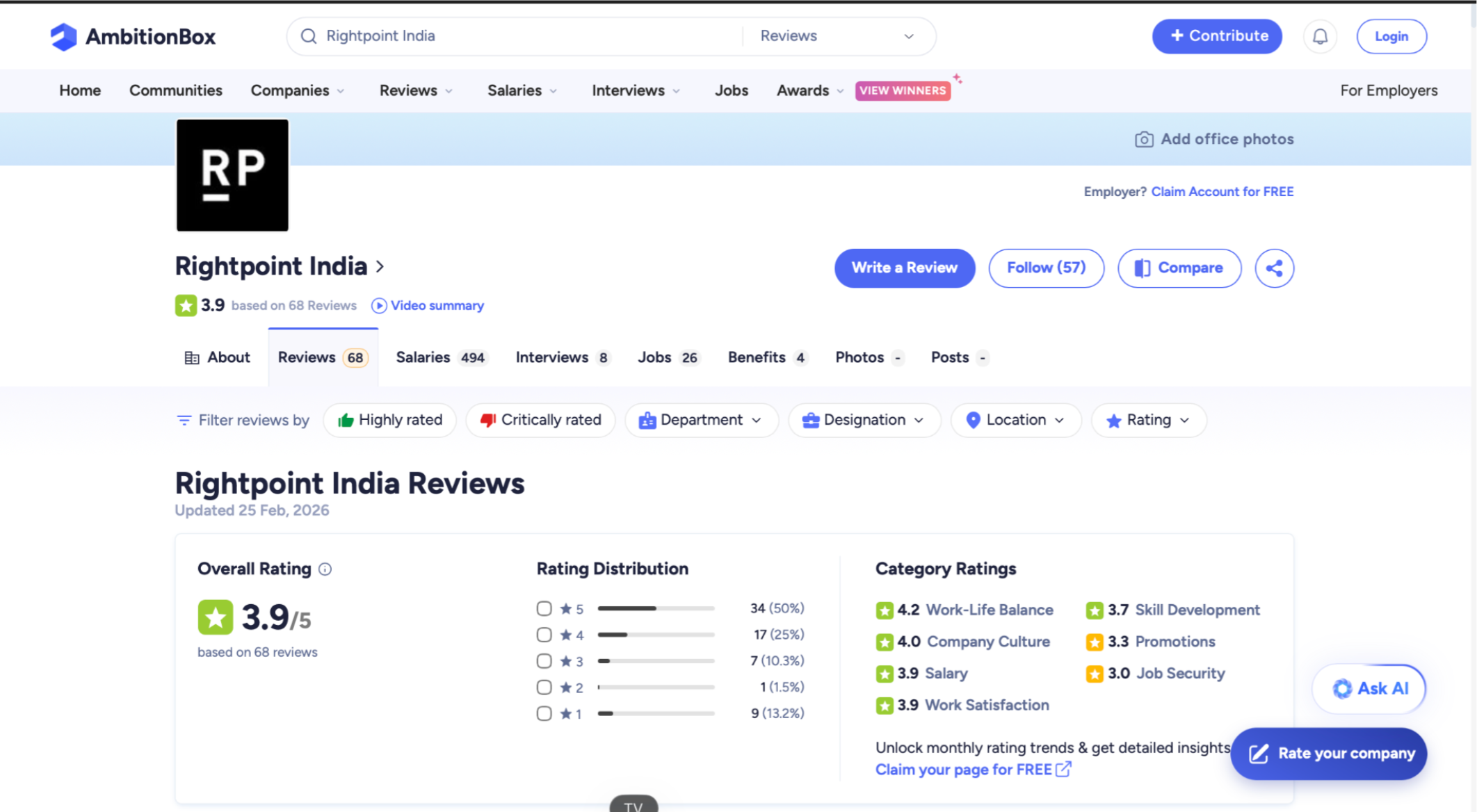Check the 3 star rating checkbox
1477x812 pixels.
pyautogui.click(x=544, y=661)
